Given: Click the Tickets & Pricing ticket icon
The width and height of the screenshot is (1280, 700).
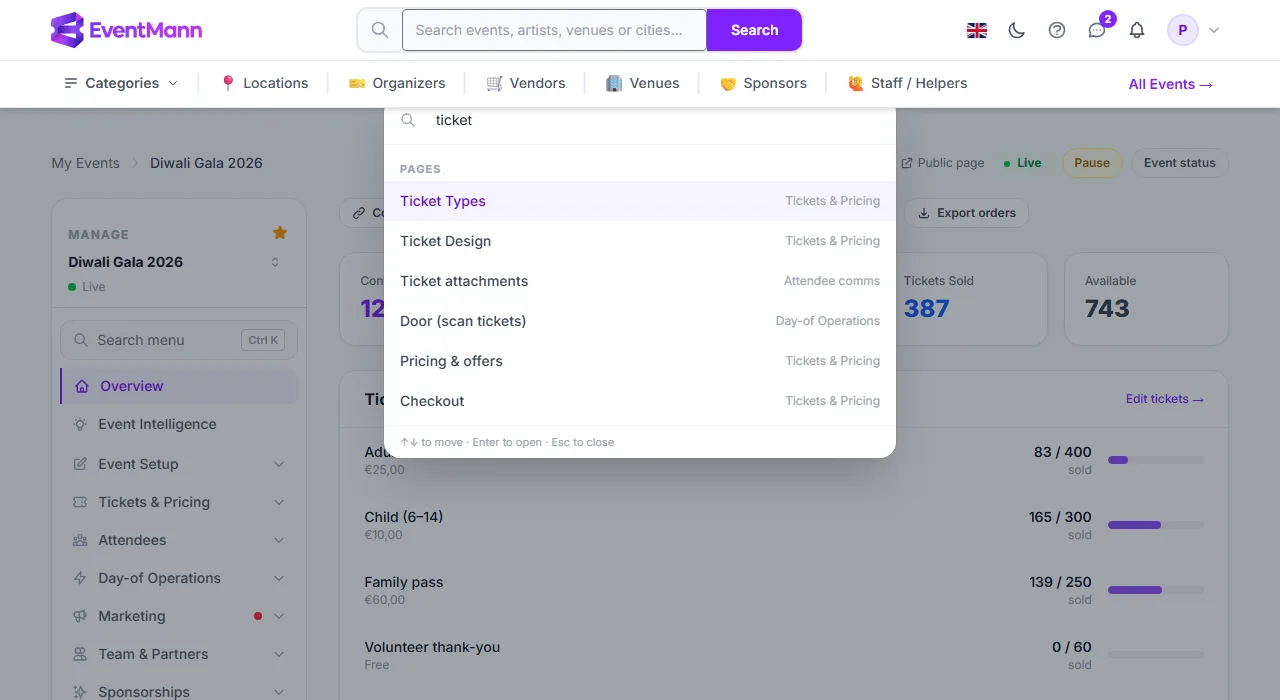Looking at the screenshot, I should pyautogui.click(x=80, y=502).
